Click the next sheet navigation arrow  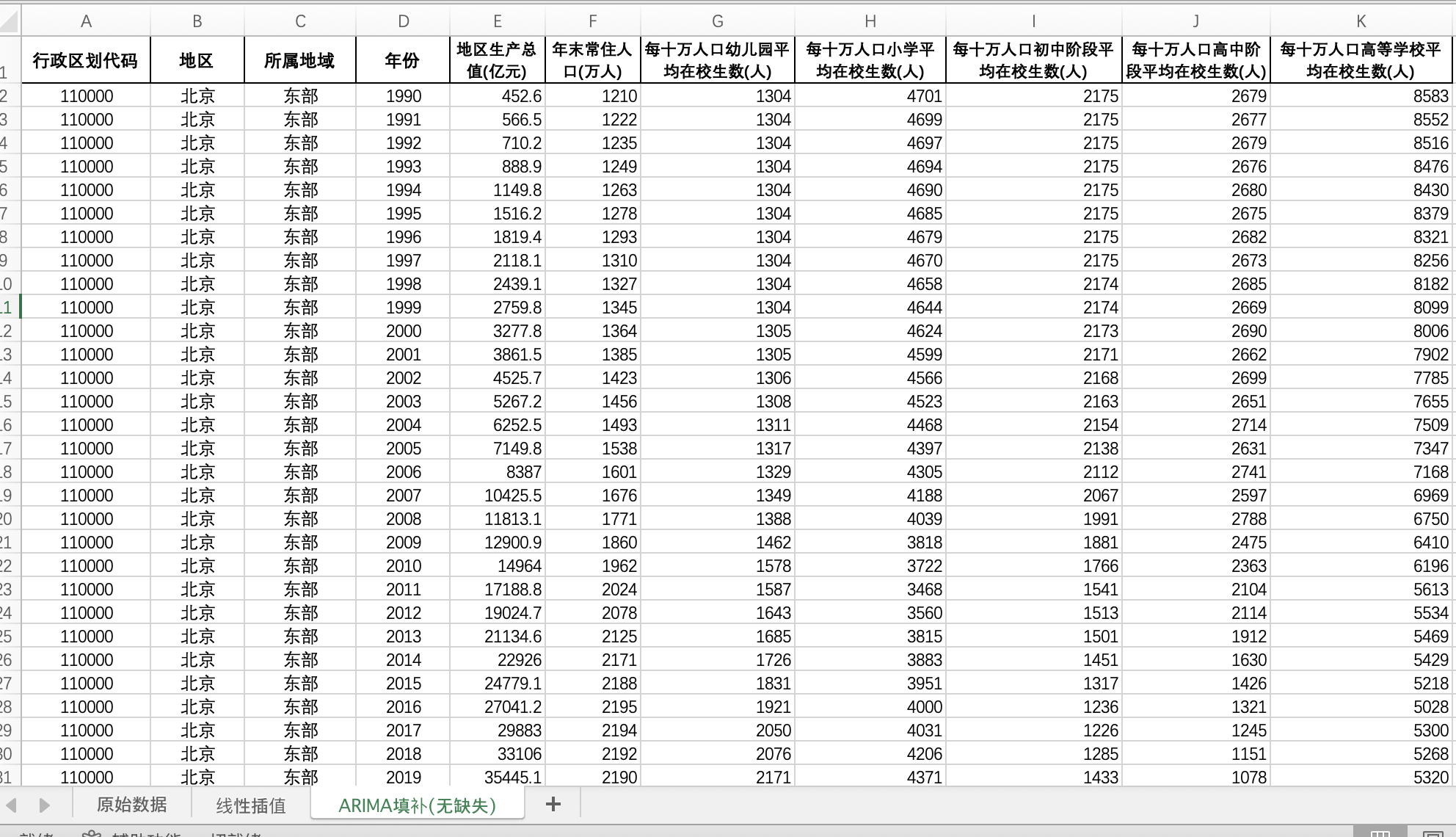click(x=44, y=805)
